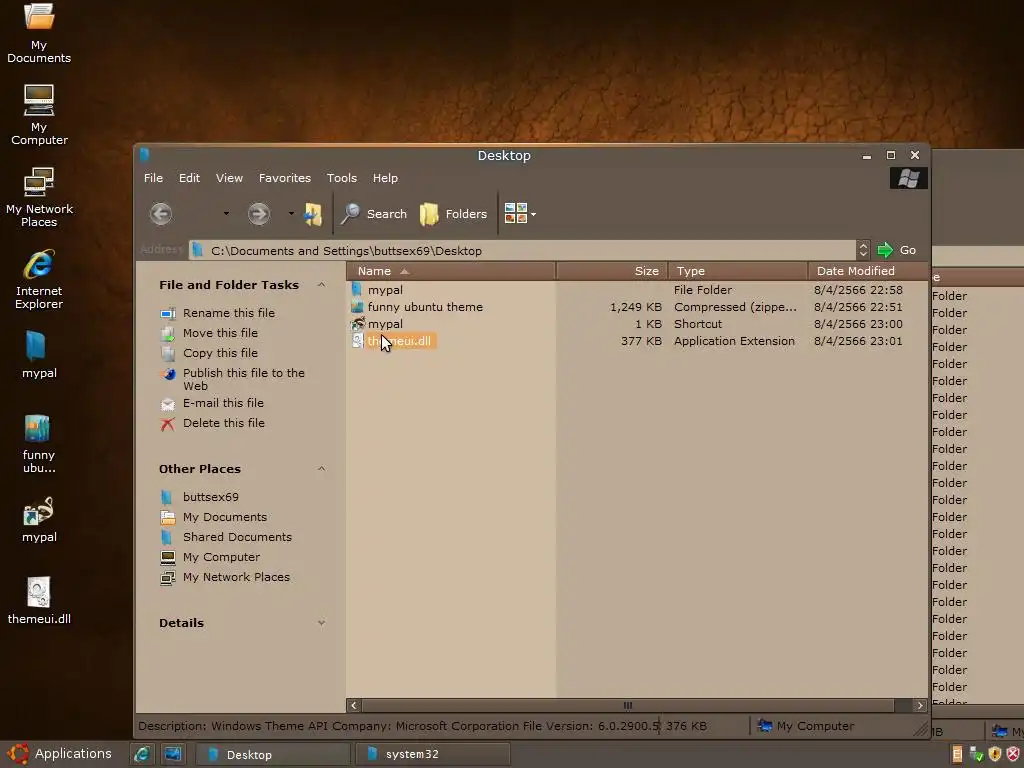Collapse File and Folder Tasks section
The image size is (1024, 768).
tap(321, 285)
